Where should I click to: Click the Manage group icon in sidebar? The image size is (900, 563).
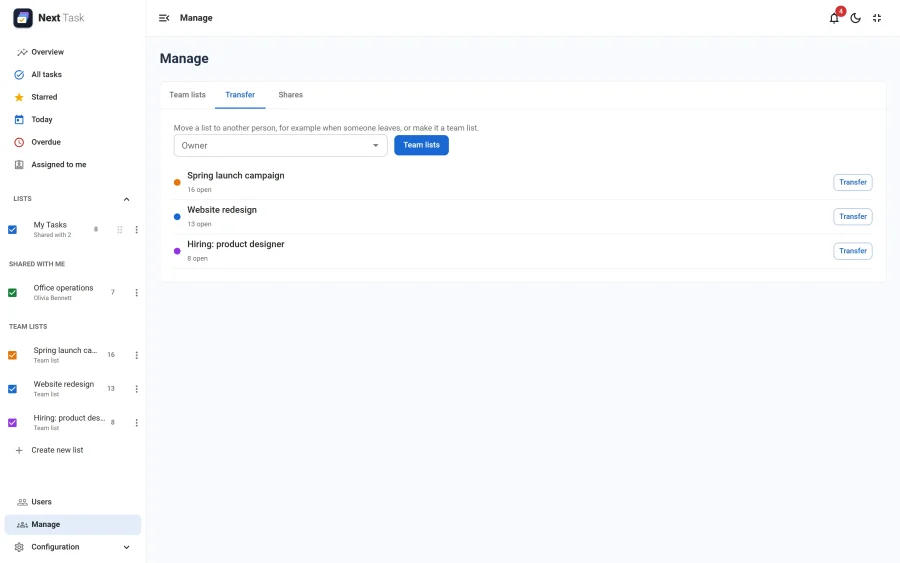tap(22, 525)
